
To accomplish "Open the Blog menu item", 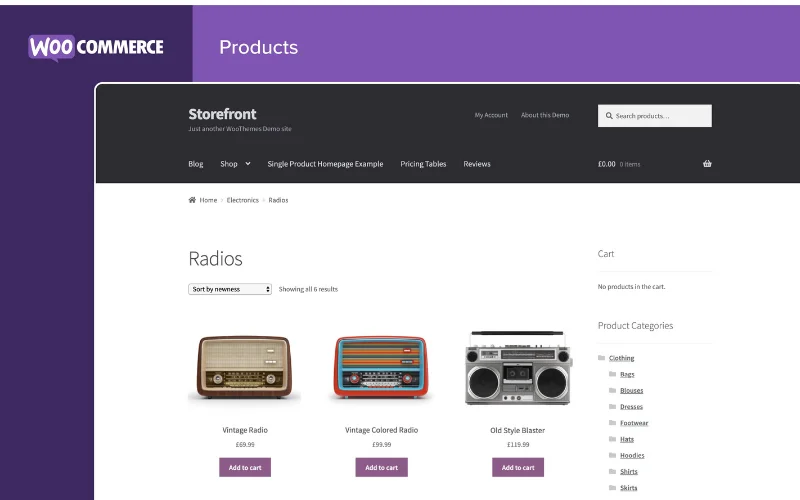I will click(x=196, y=164).
